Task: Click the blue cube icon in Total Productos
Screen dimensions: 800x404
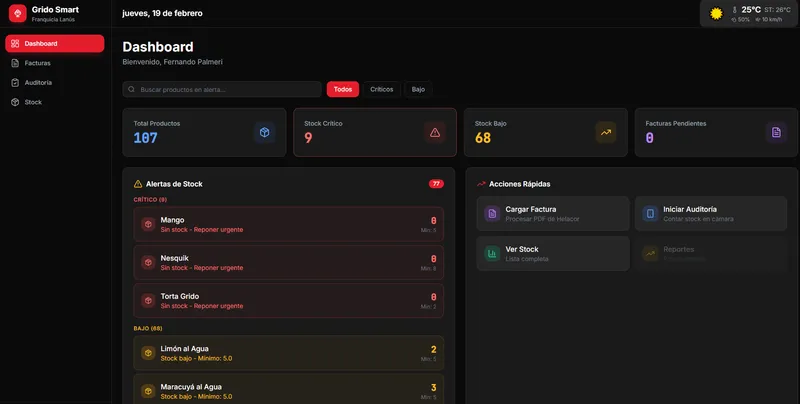Action: click(264, 133)
